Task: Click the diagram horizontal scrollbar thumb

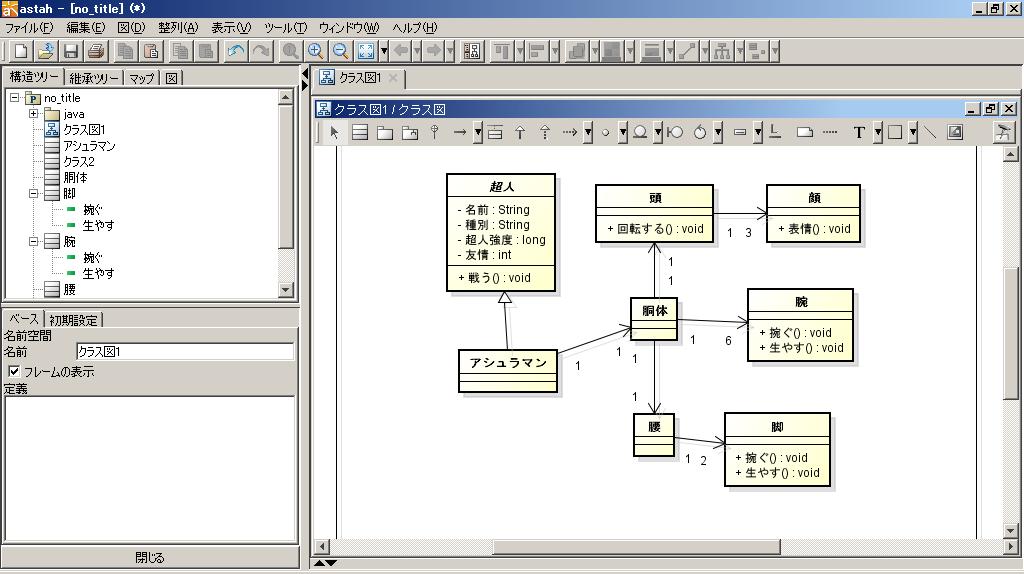Action: click(x=636, y=547)
